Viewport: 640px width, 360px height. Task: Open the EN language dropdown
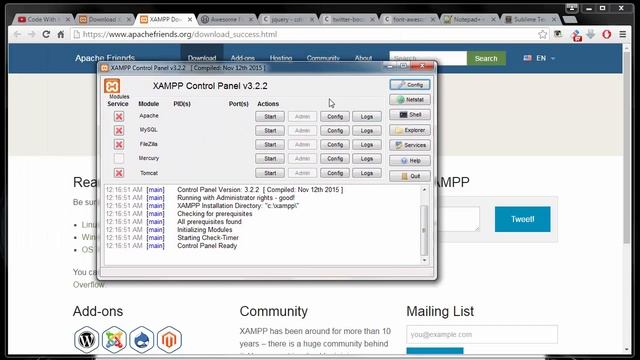pyautogui.click(x=539, y=58)
